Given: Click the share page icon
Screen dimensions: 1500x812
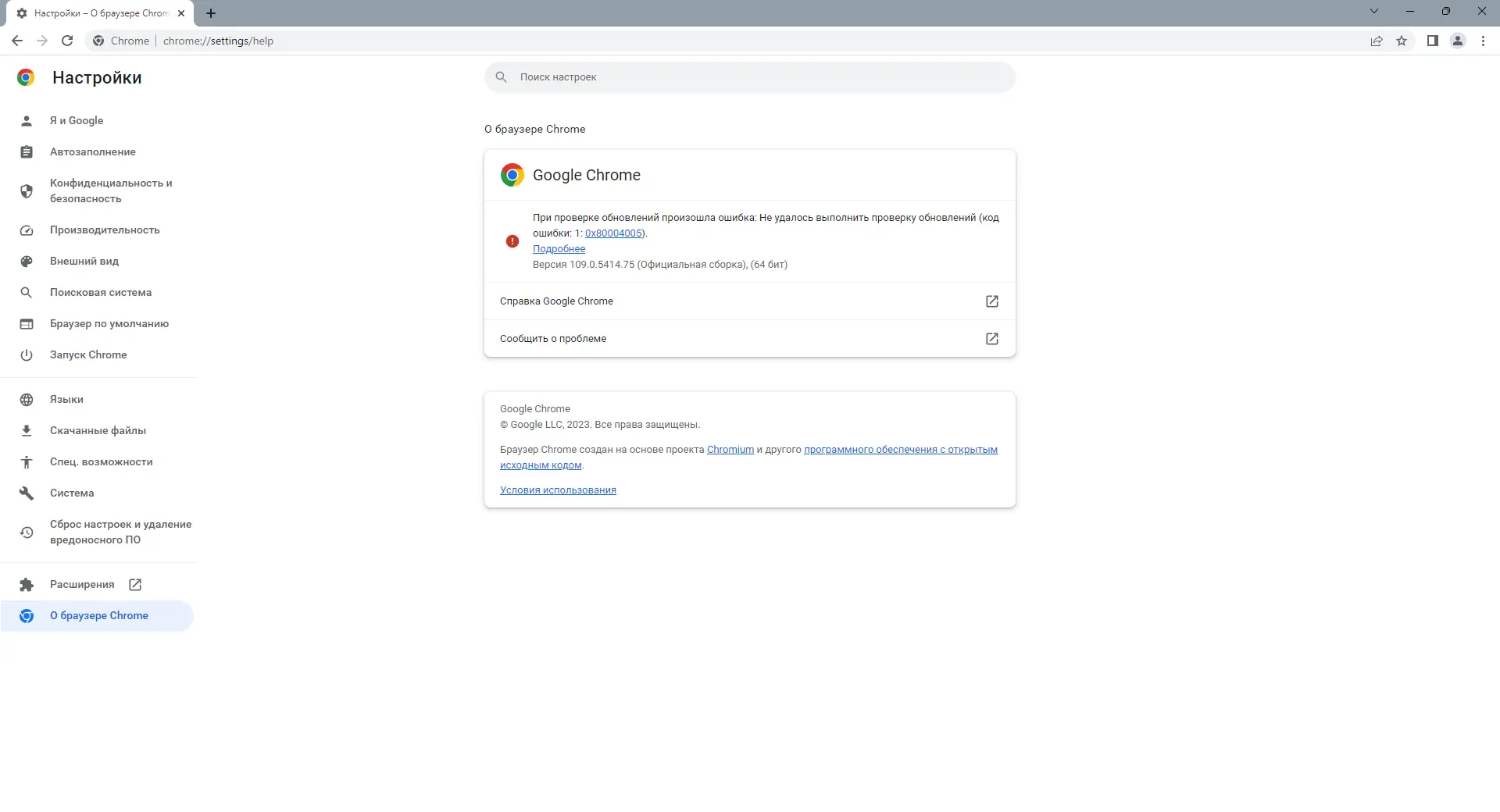Looking at the screenshot, I should (1377, 41).
